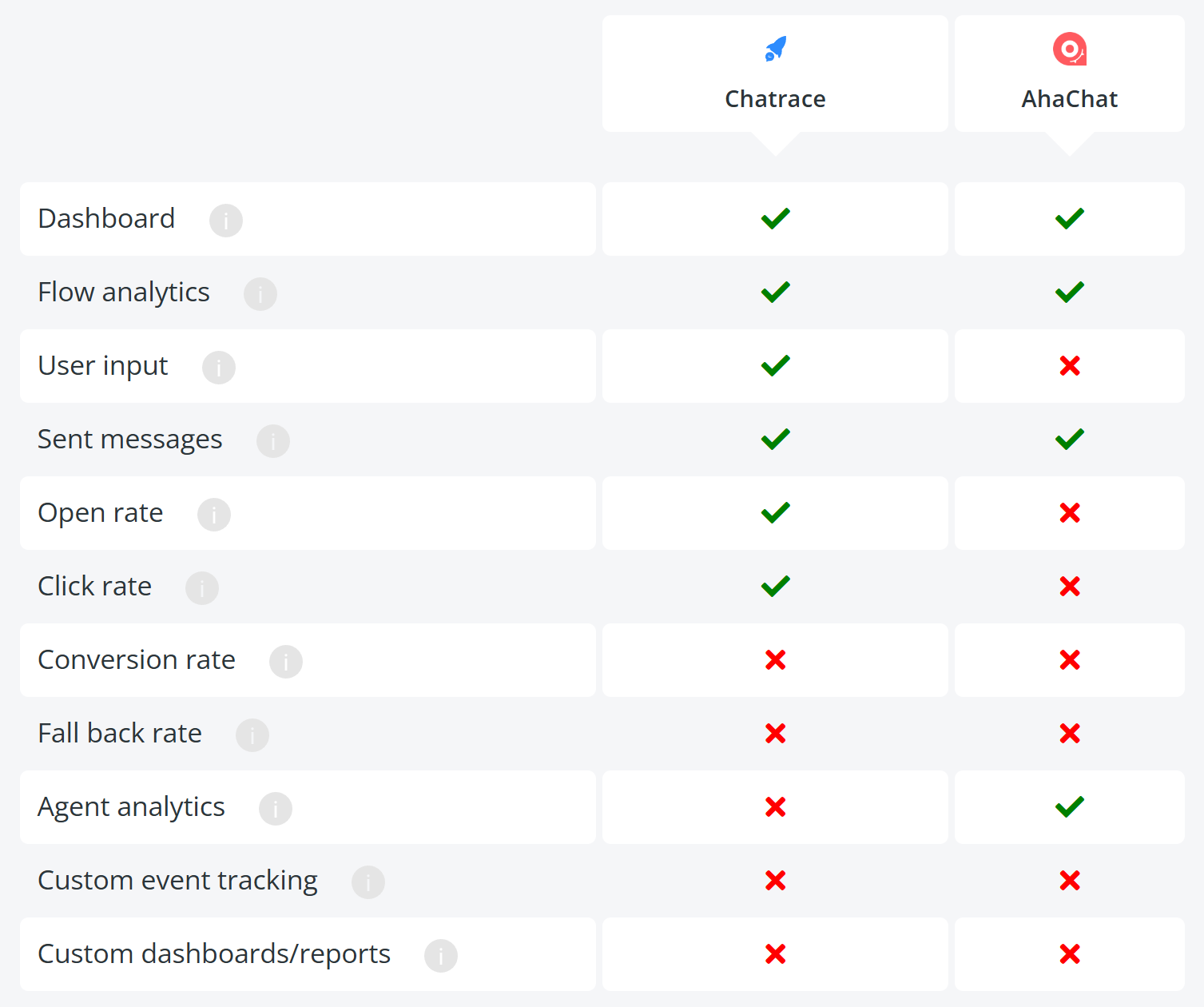Click AhaChat red cross for User input
1204x1007 pixels.
click(x=1070, y=365)
